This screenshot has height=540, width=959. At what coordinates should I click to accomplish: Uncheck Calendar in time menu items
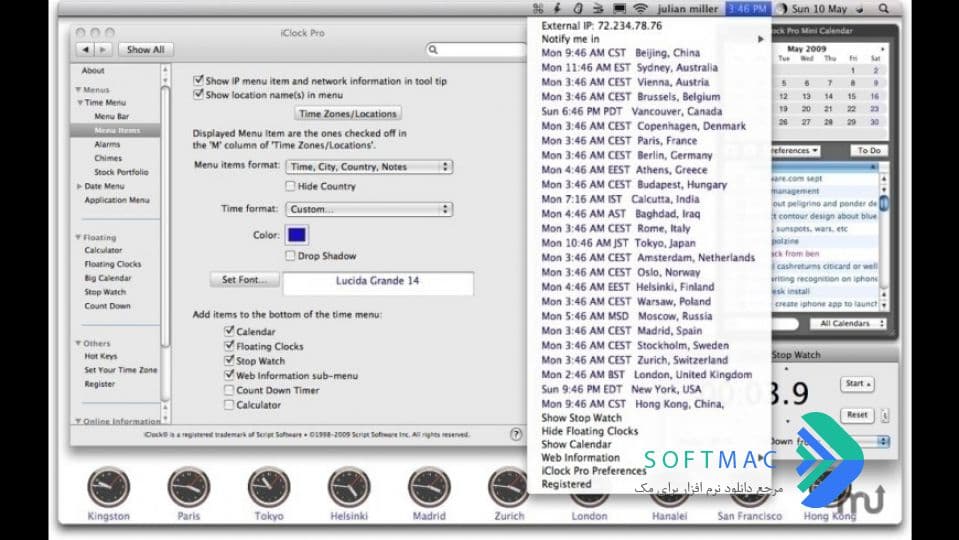click(229, 331)
